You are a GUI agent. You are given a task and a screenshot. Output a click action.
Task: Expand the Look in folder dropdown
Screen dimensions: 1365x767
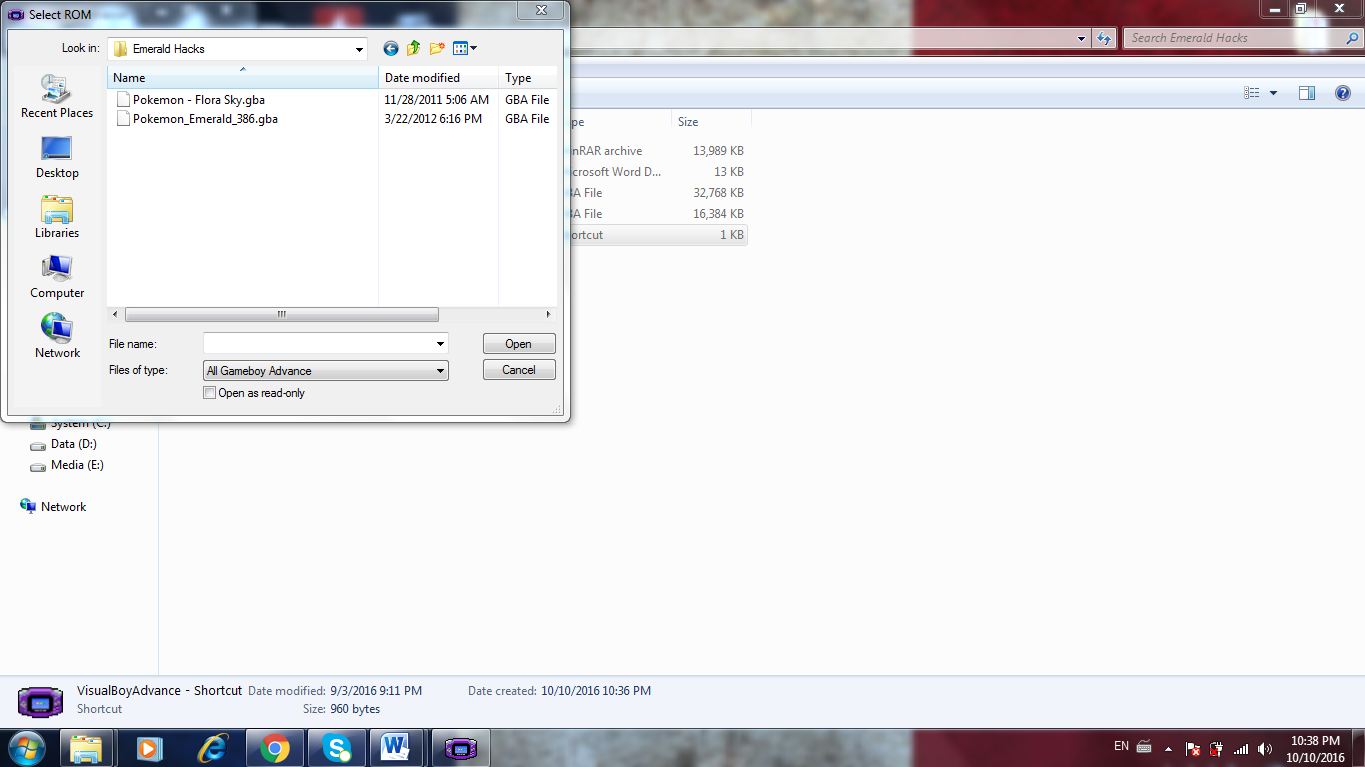(x=359, y=49)
